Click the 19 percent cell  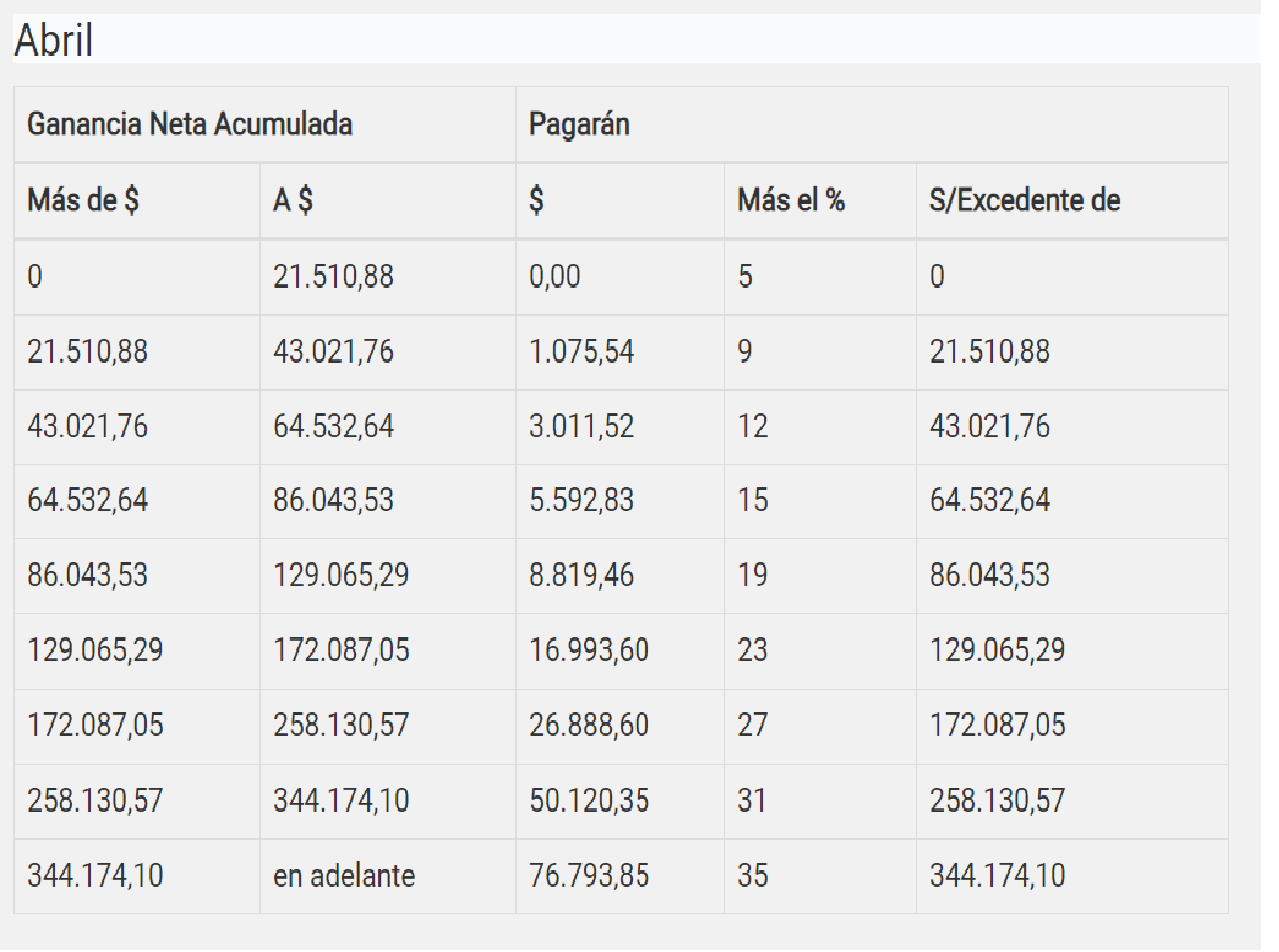753,575
